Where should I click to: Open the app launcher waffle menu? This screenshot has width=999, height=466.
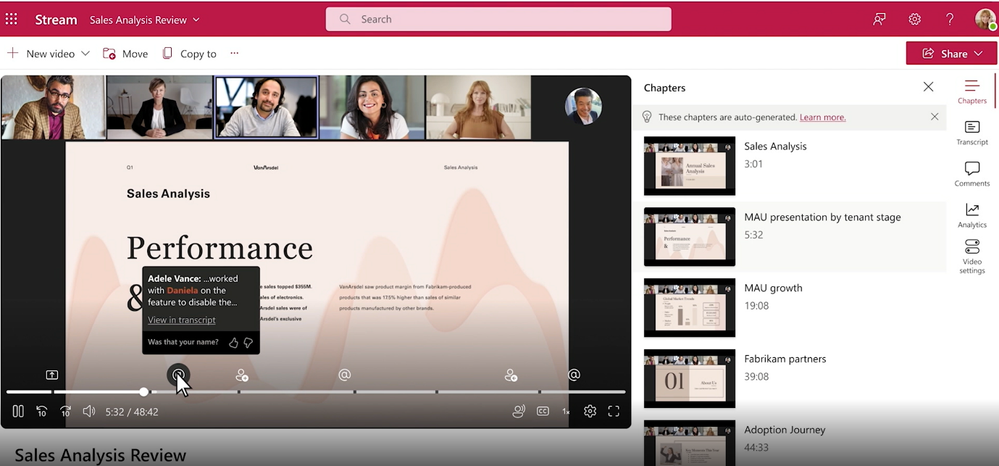click(x=11, y=19)
